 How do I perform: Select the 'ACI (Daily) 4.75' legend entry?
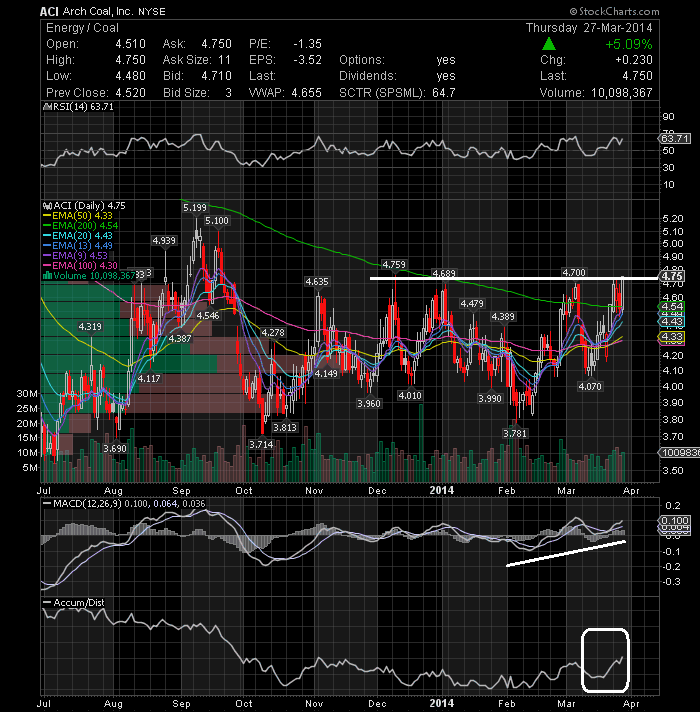coord(84,206)
